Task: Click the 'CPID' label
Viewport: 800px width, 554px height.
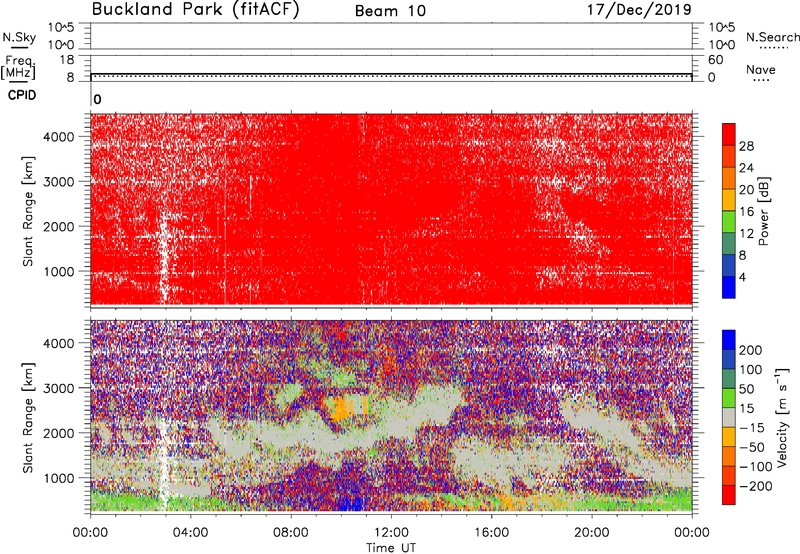Action: click(x=22, y=95)
